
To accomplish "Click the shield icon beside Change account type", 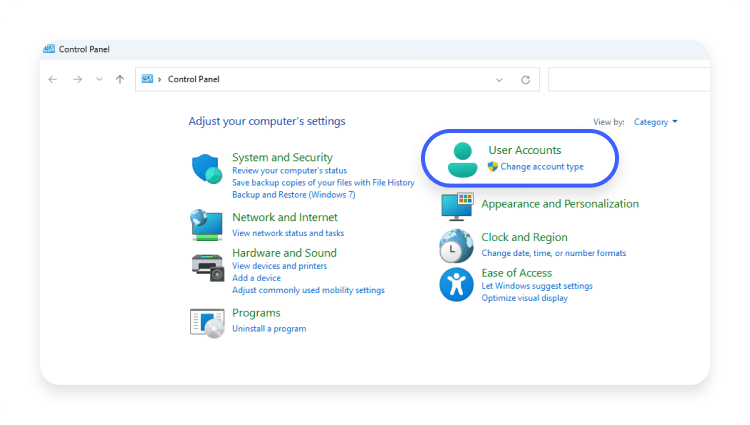I will (x=493, y=166).
